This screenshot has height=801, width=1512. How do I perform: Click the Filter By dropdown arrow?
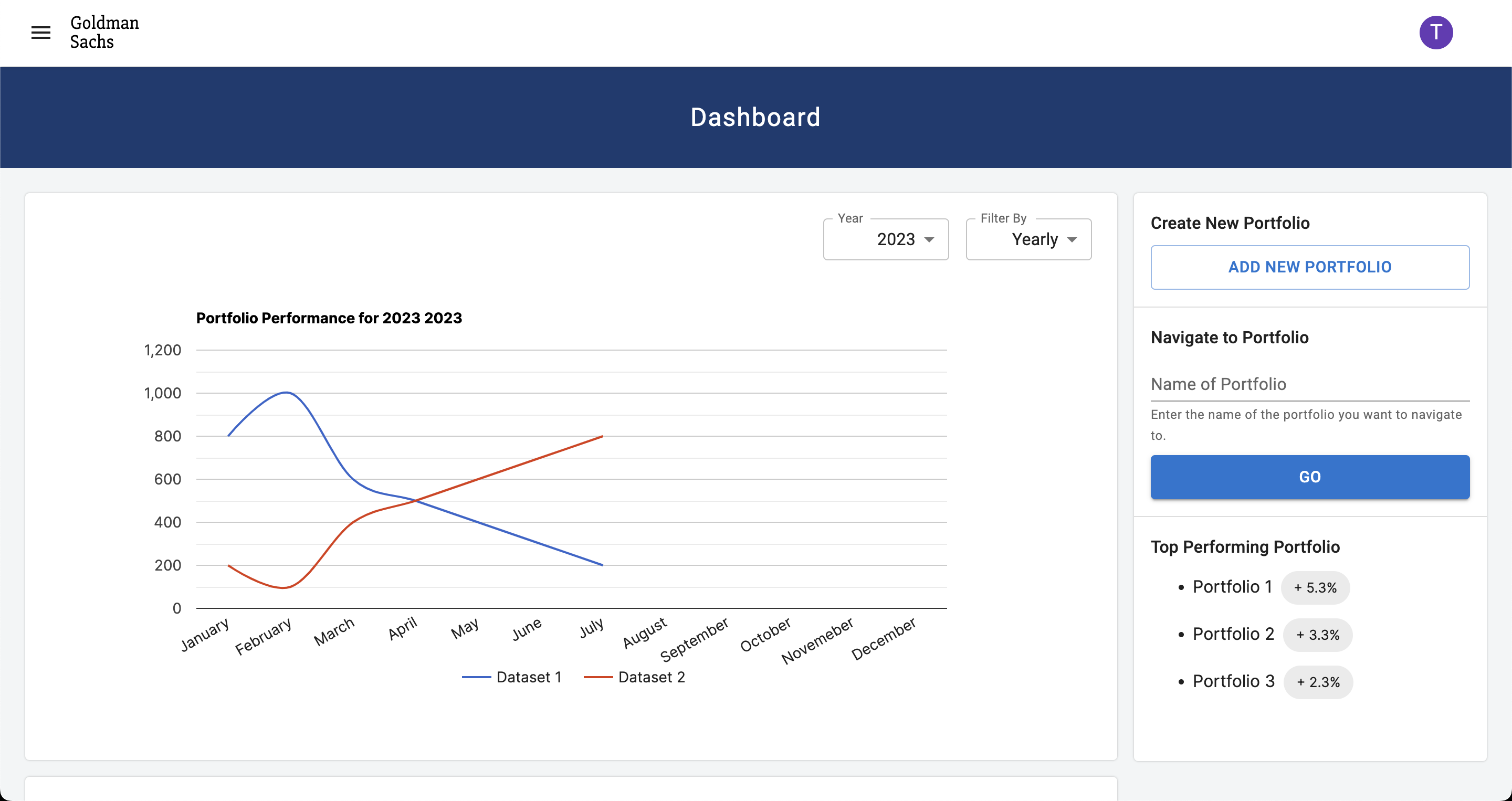1073,239
